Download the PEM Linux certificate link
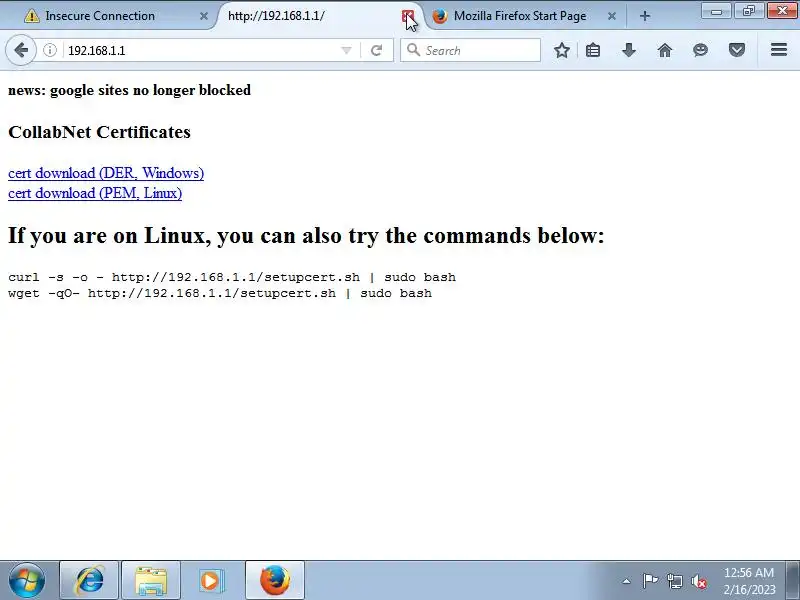Viewport: 800px width, 600px height. tap(95, 193)
